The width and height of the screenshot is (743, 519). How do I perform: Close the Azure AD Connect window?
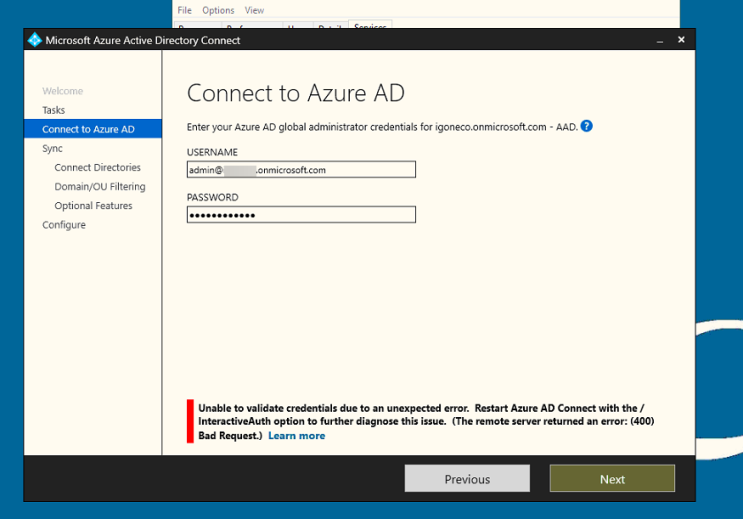pyautogui.click(x=681, y=40)
